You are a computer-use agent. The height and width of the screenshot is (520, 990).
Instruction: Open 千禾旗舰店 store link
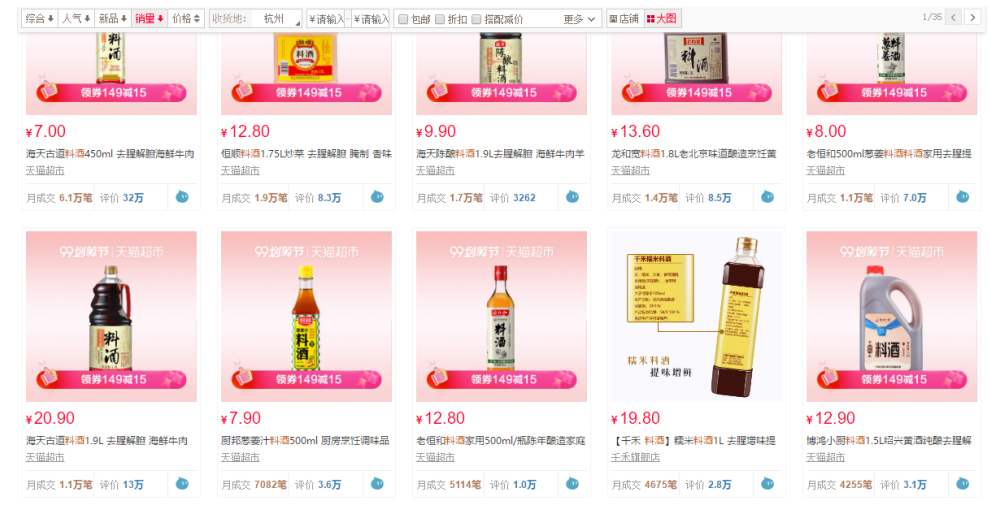pyautogui.click(x=635, y=457)
